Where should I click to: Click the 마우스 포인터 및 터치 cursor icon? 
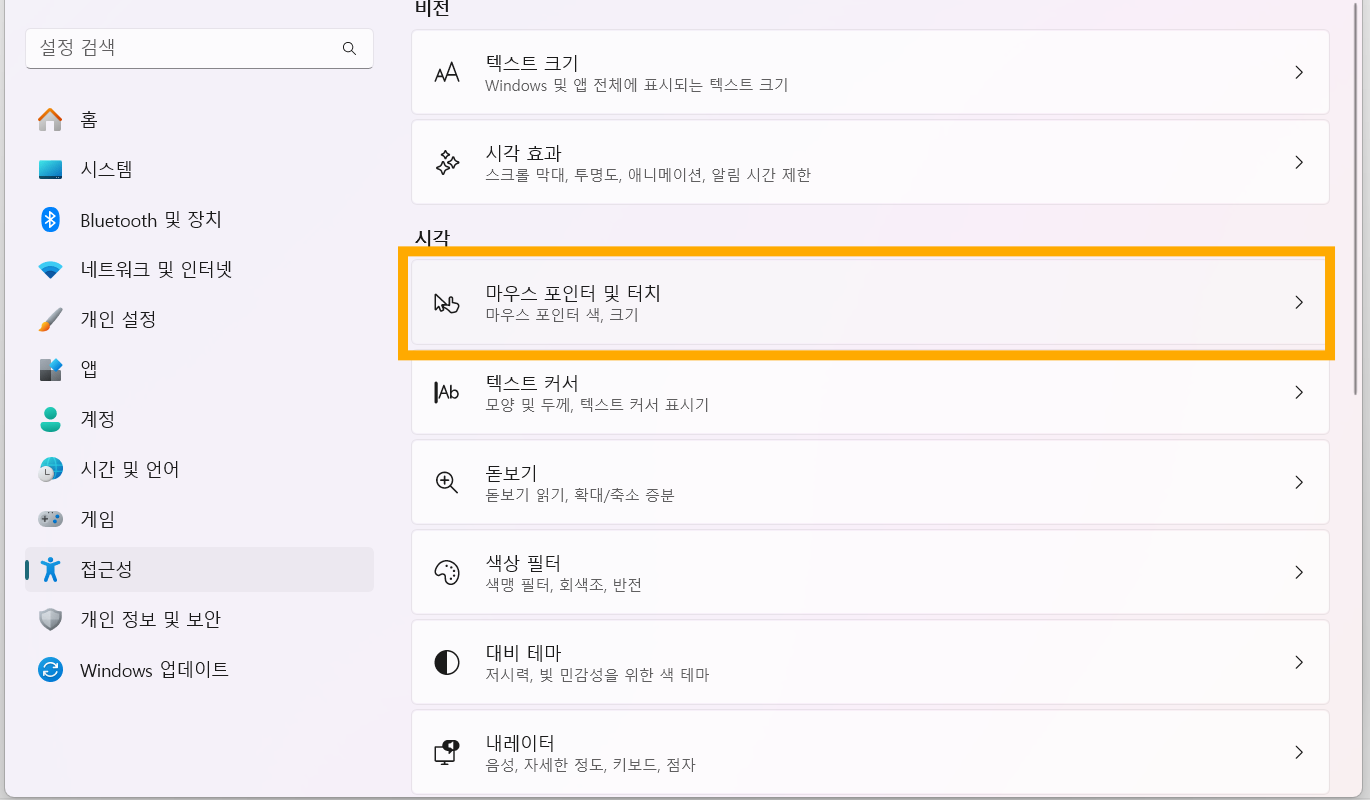pos(447,302)
